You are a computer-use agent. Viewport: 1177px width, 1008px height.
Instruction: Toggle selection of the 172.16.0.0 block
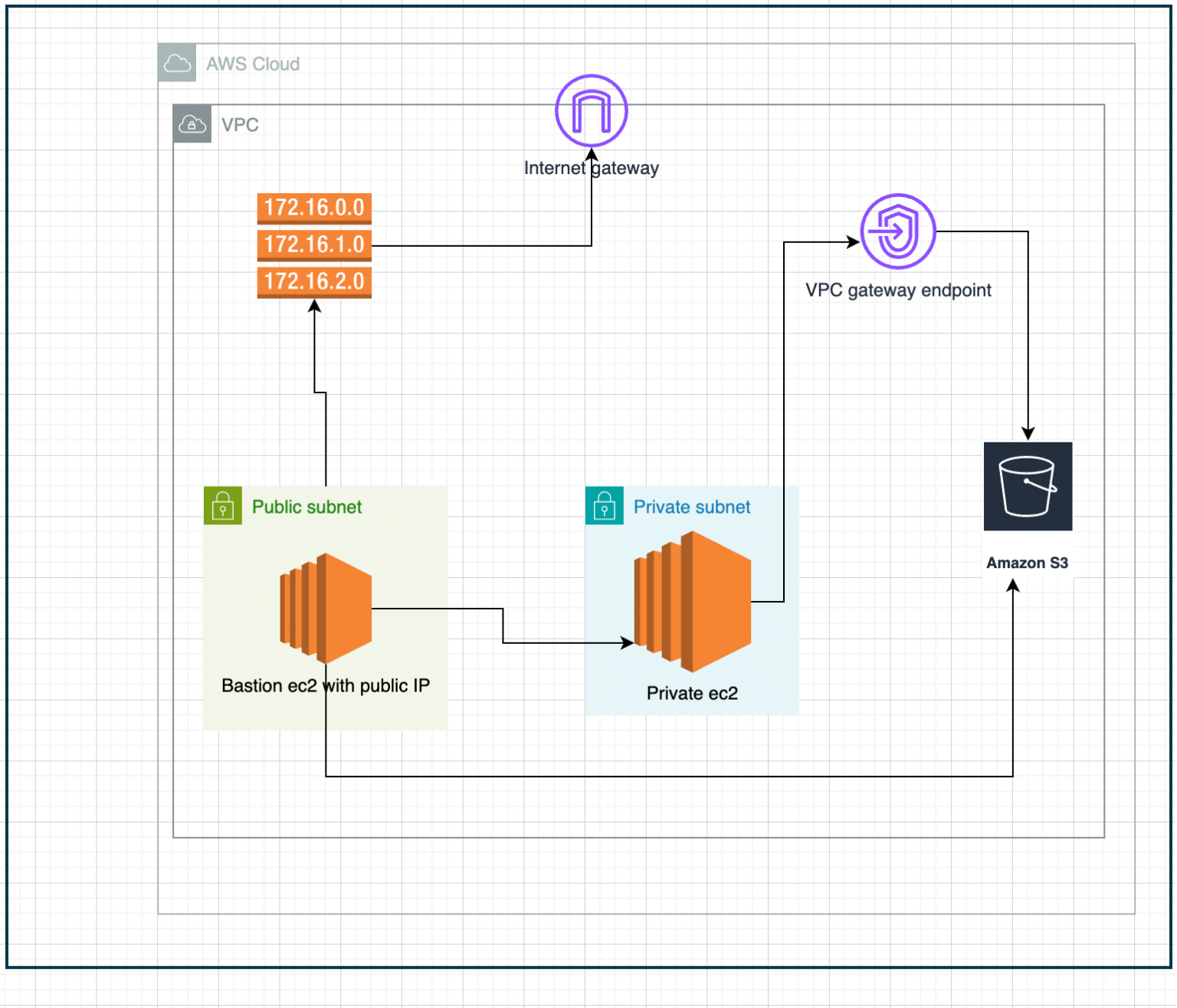(x=313, y=208)
